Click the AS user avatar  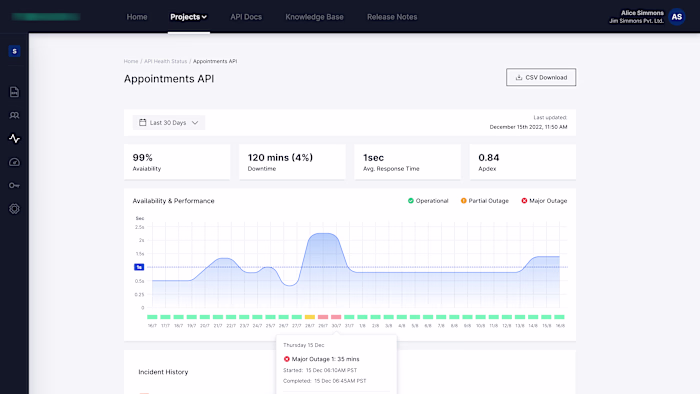coord(677,17)
